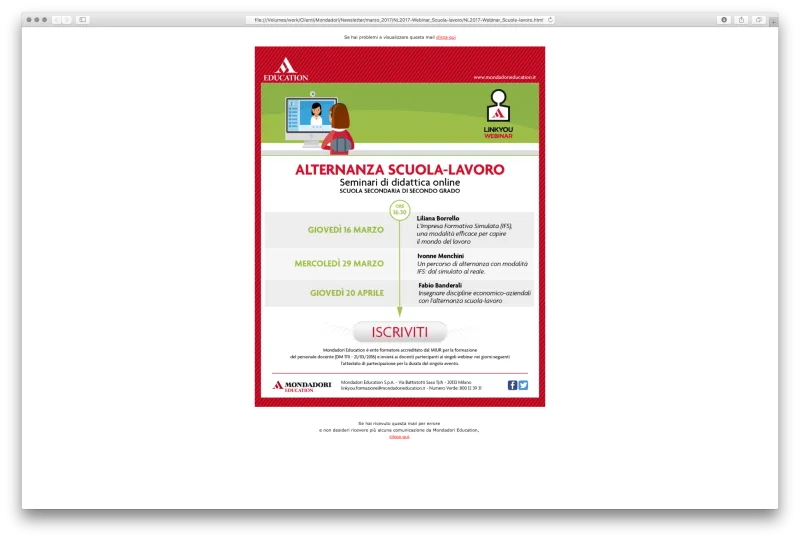Click the "ALTERNANZA SCUOLA-LAVORO" heading
The width and height of the screenshot is (800, 540).
(x=399, y=169)
